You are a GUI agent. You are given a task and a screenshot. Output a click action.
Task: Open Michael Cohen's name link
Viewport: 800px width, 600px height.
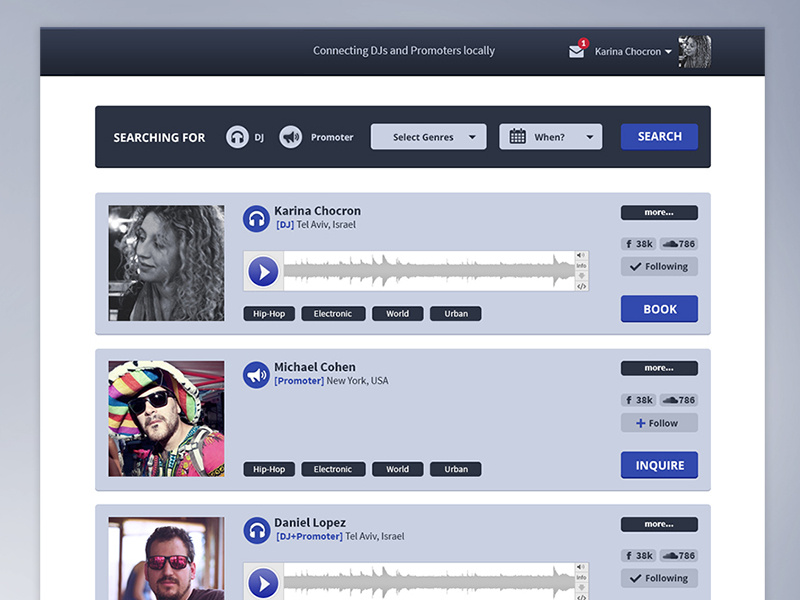[315, 367]
